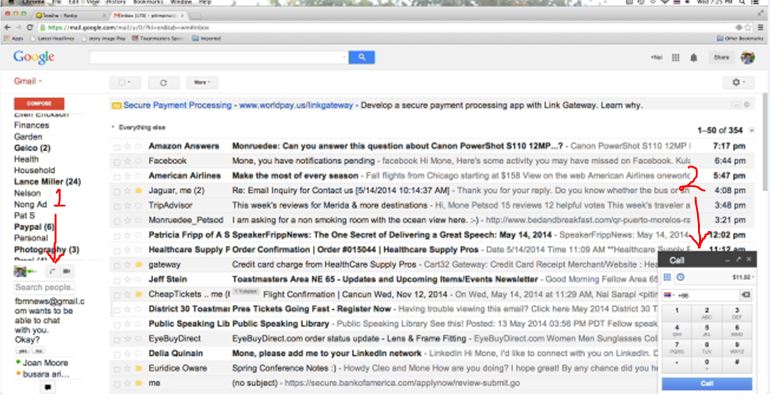Screen dimensions: 781x399
Task: Tick checkbox for EyeBuyDirect email
Action: 117,339
